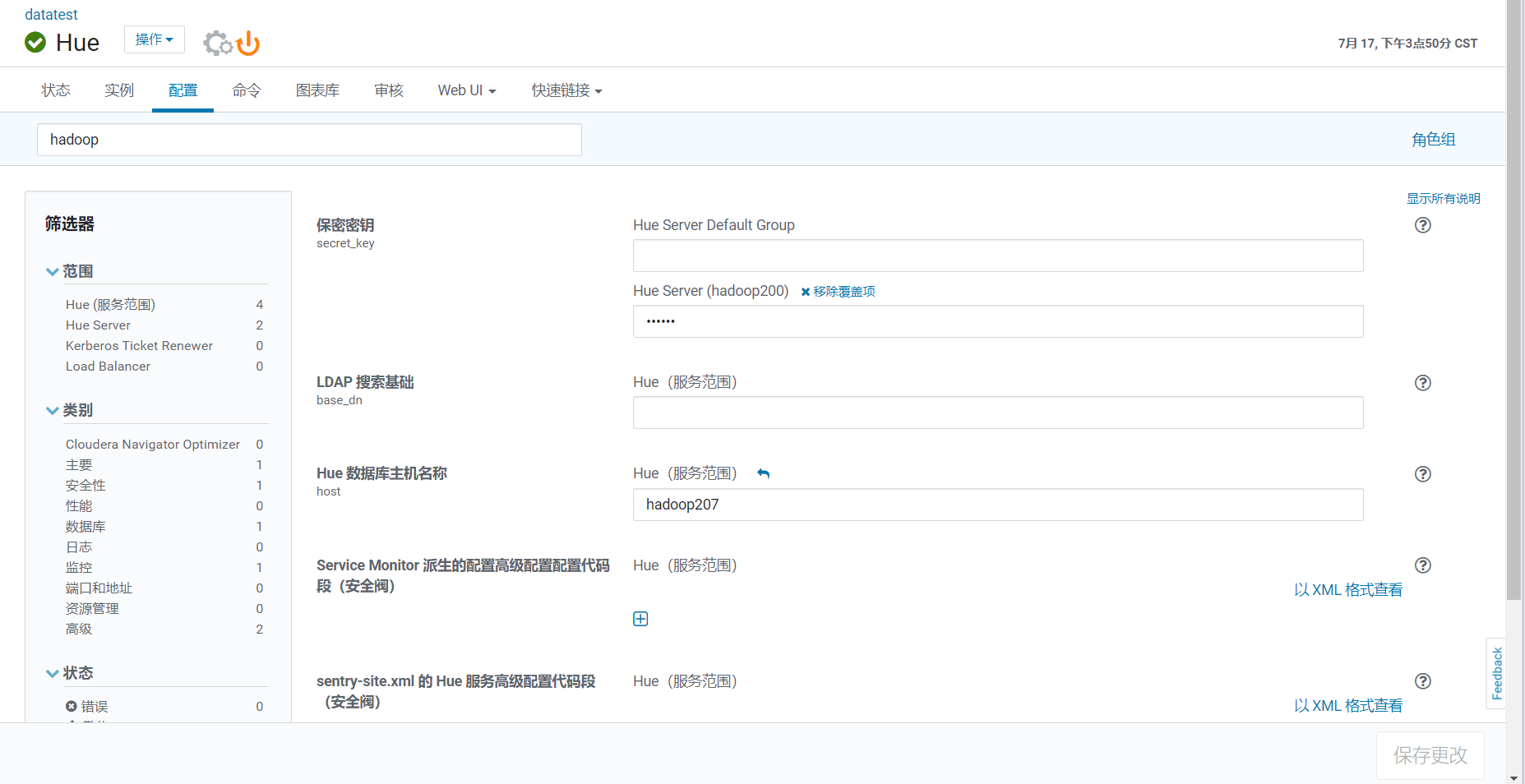Image resolution: width=1525 pixels, height=784 pixels.
Task: Filter by Cloudera Navigator Optimizer category
Action: click(153, 445)
